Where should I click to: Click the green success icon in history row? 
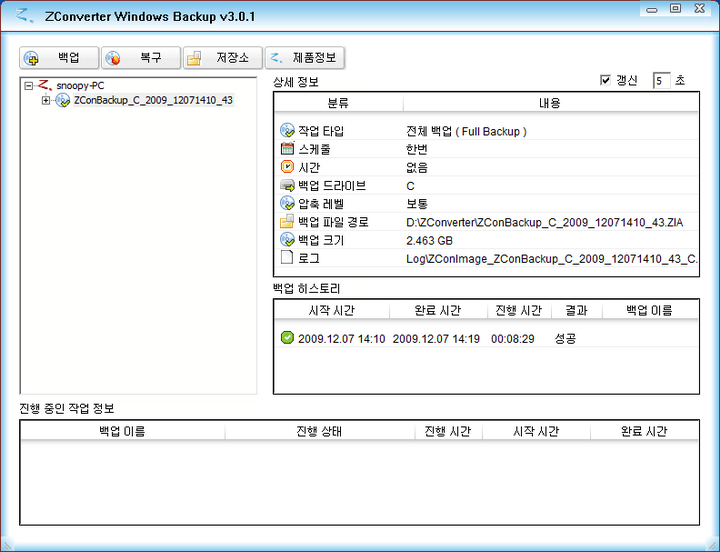[287, 338]
